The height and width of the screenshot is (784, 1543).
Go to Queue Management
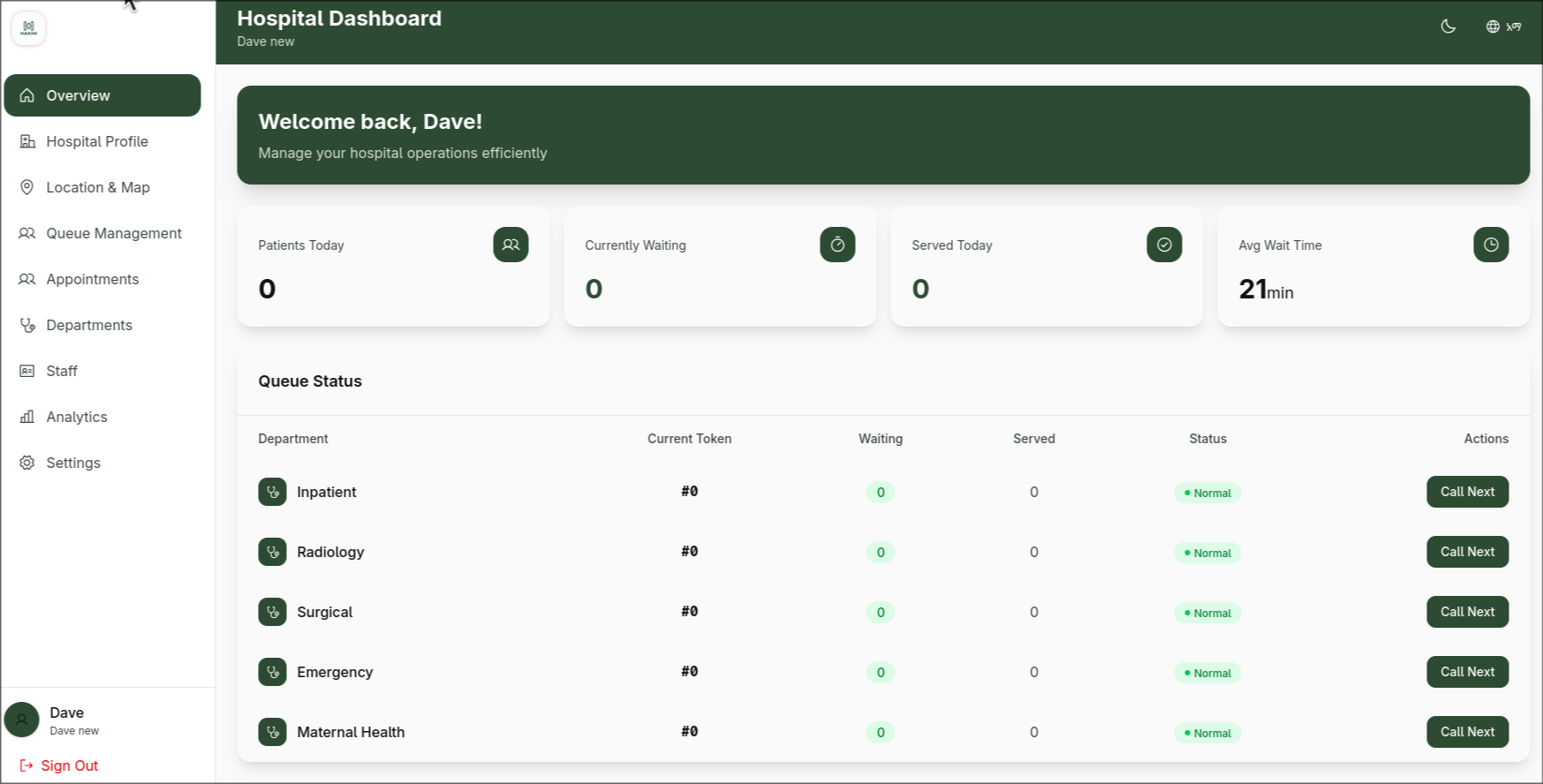point(113,233)
